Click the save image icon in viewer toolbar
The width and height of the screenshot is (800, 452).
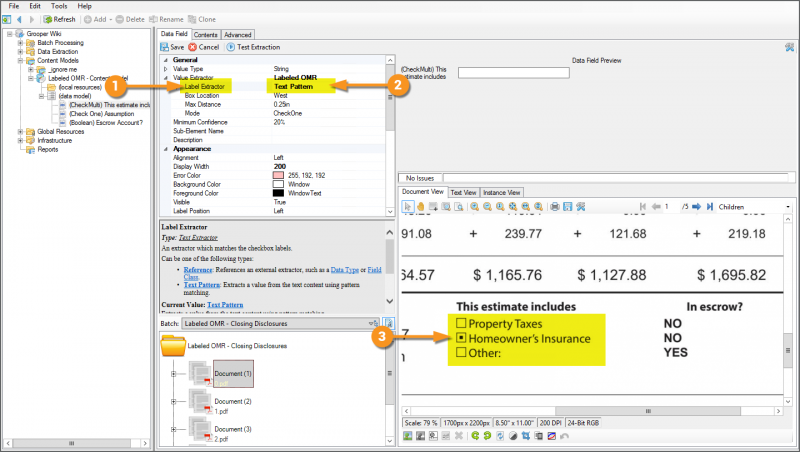tap(567, 207)
